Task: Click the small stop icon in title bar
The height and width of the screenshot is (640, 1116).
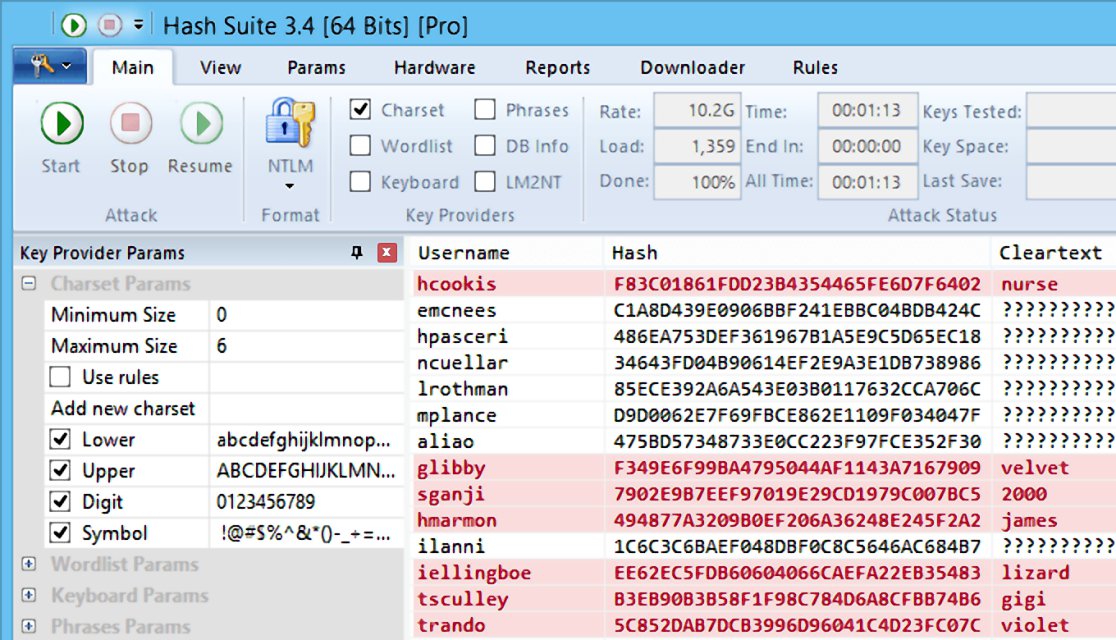Action: pyautogui.click(x=109, y=24)
